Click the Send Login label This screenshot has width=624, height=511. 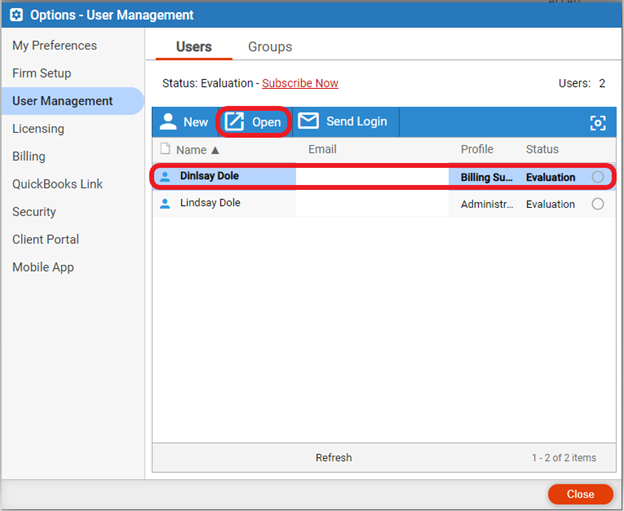(x=357, y=121)
